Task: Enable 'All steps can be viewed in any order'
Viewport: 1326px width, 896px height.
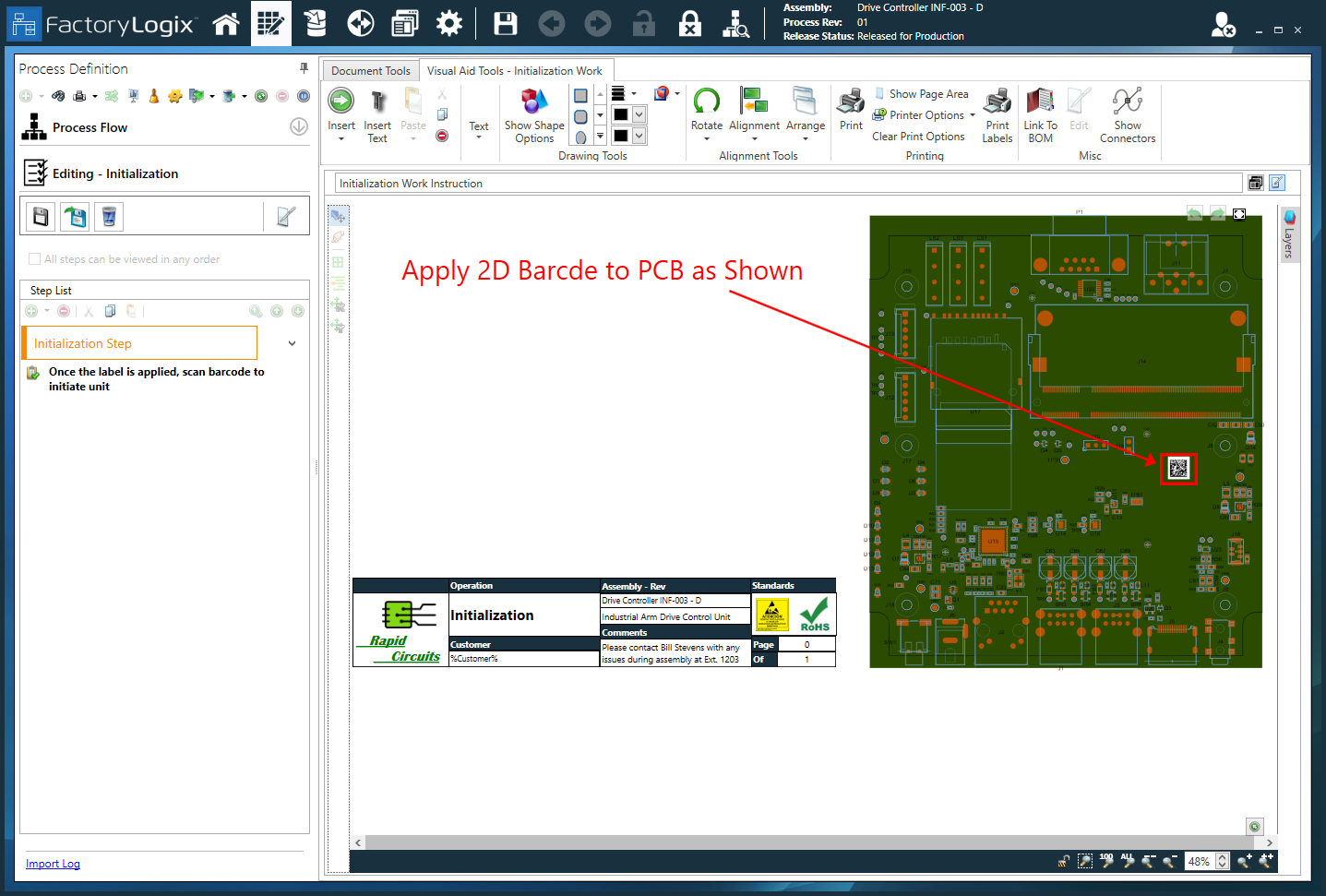Action: pos(35,259)
